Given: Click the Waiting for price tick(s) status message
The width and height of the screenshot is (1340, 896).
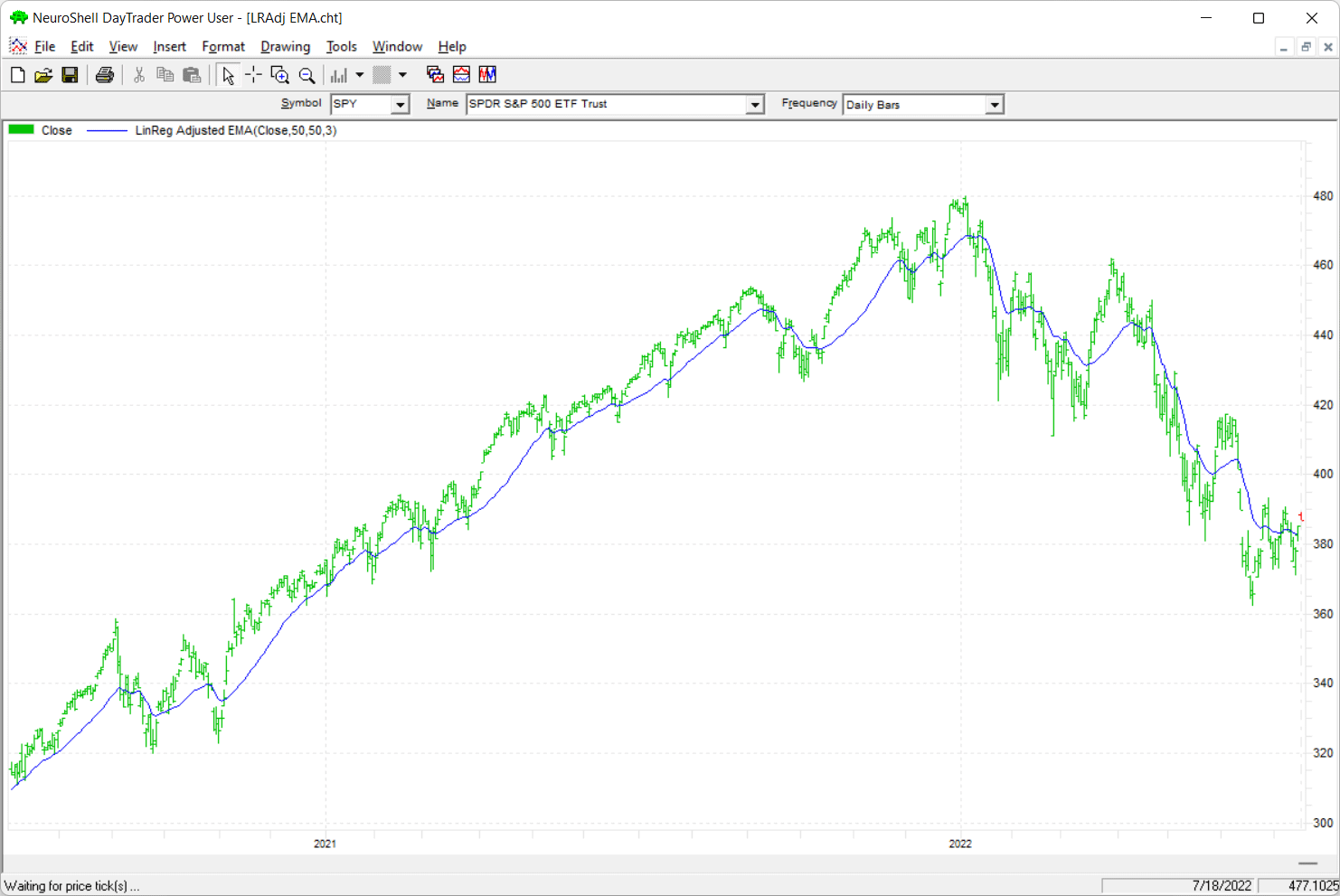Looking at the screenshot, I should (x=72, y=886).
